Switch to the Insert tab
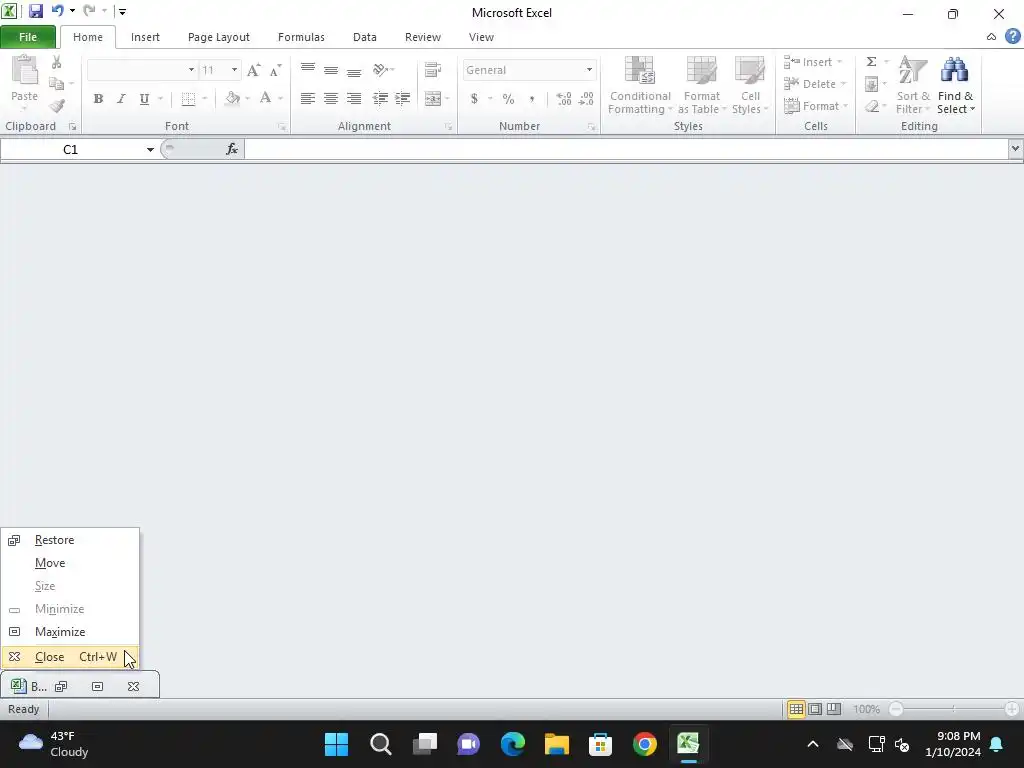The height and width of the screenshot is (768, 1024). 145,37
